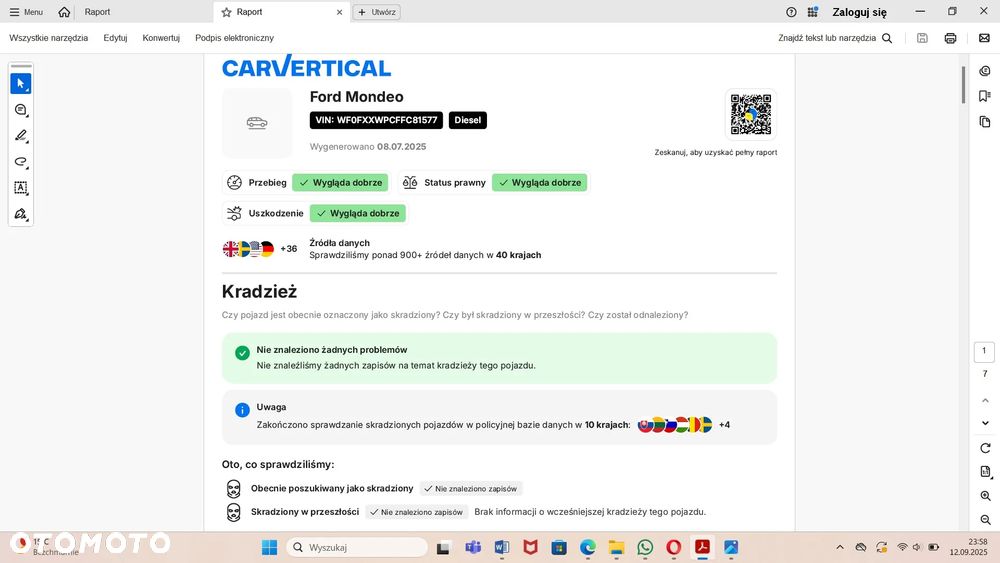
Task: Share document via envelope icon
Action: point(984,38)
